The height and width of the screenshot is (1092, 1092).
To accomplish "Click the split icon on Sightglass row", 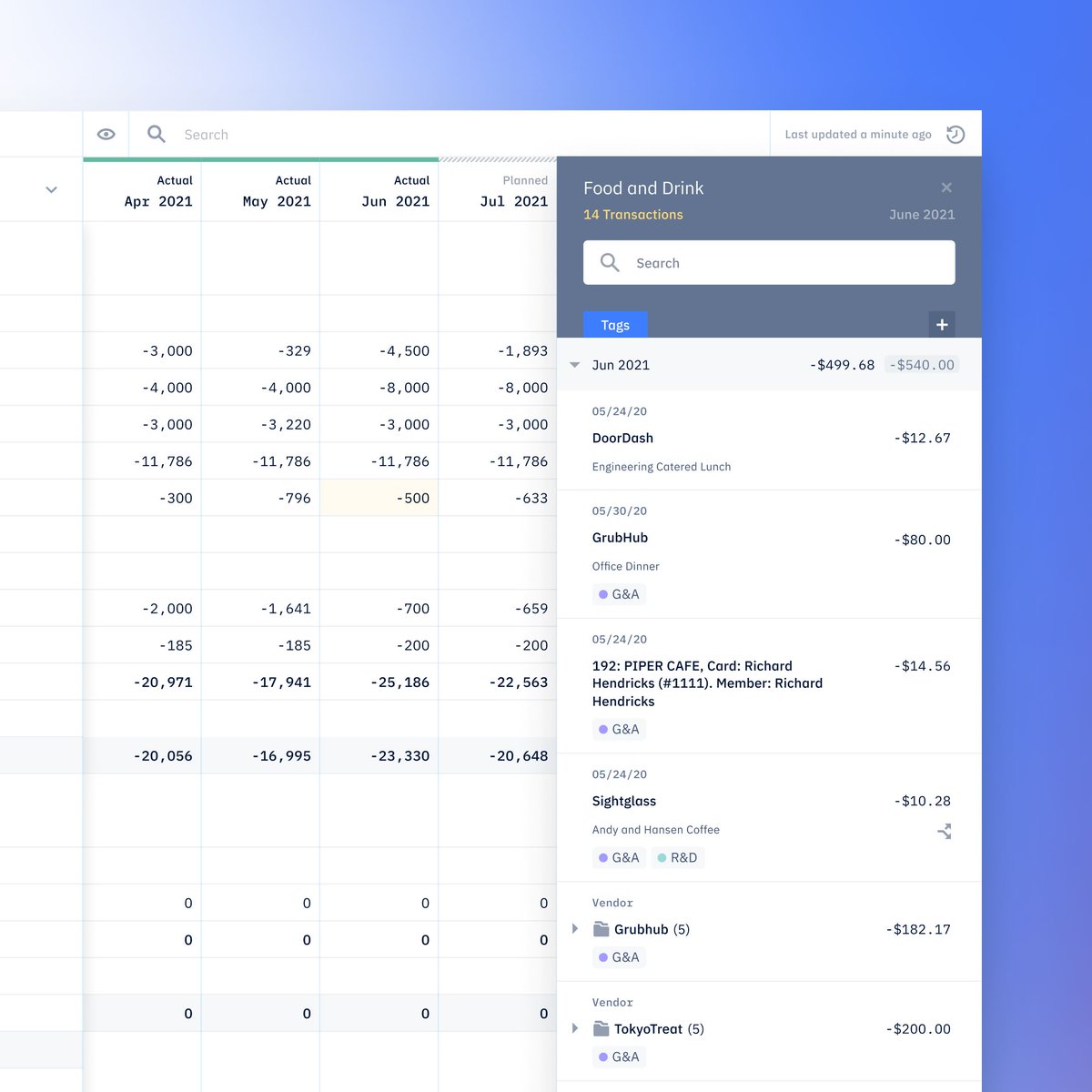I will click(x=945, y=831).
